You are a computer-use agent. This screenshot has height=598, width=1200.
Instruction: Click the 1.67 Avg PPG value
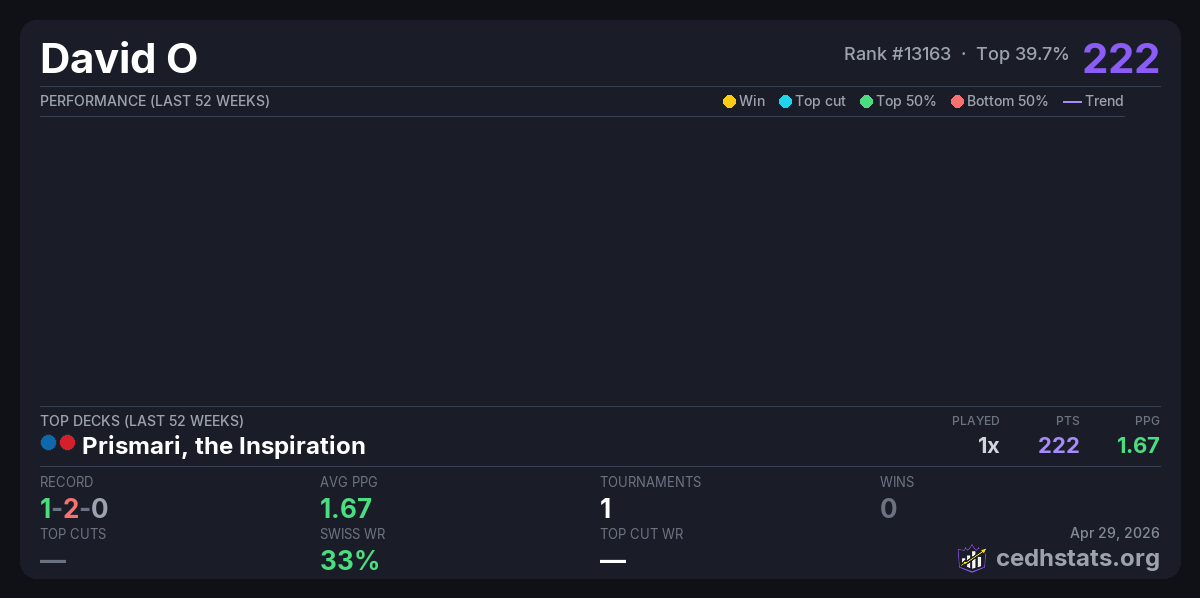(x=346, y=509)
